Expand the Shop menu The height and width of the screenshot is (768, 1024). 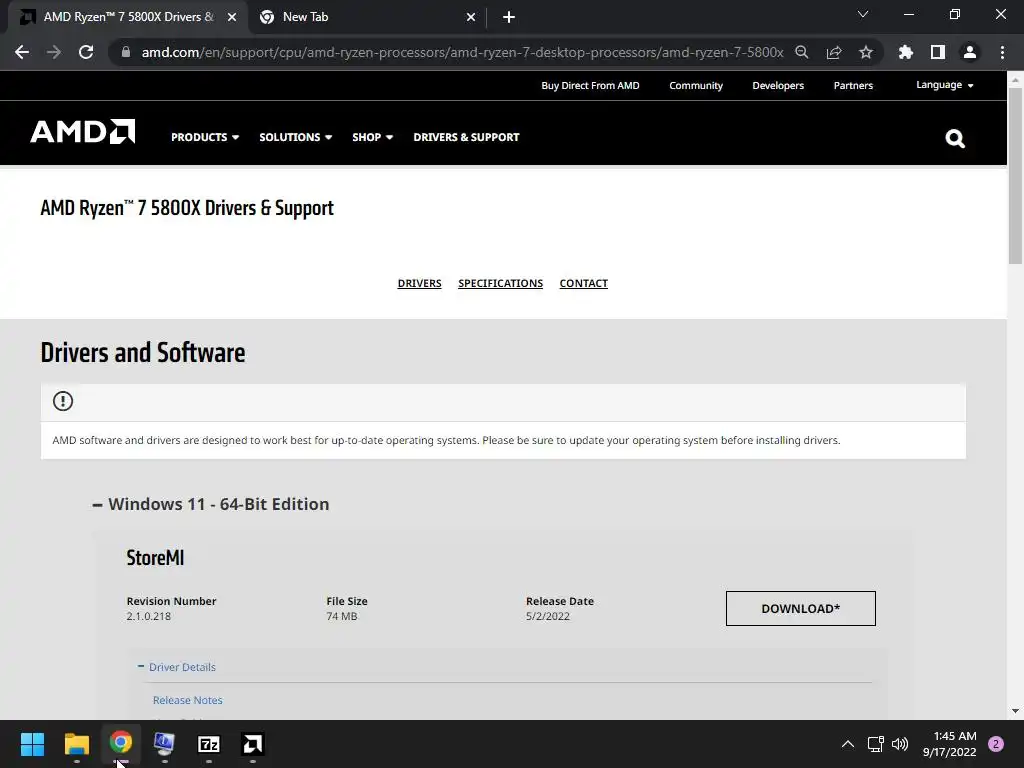(372, 137)
